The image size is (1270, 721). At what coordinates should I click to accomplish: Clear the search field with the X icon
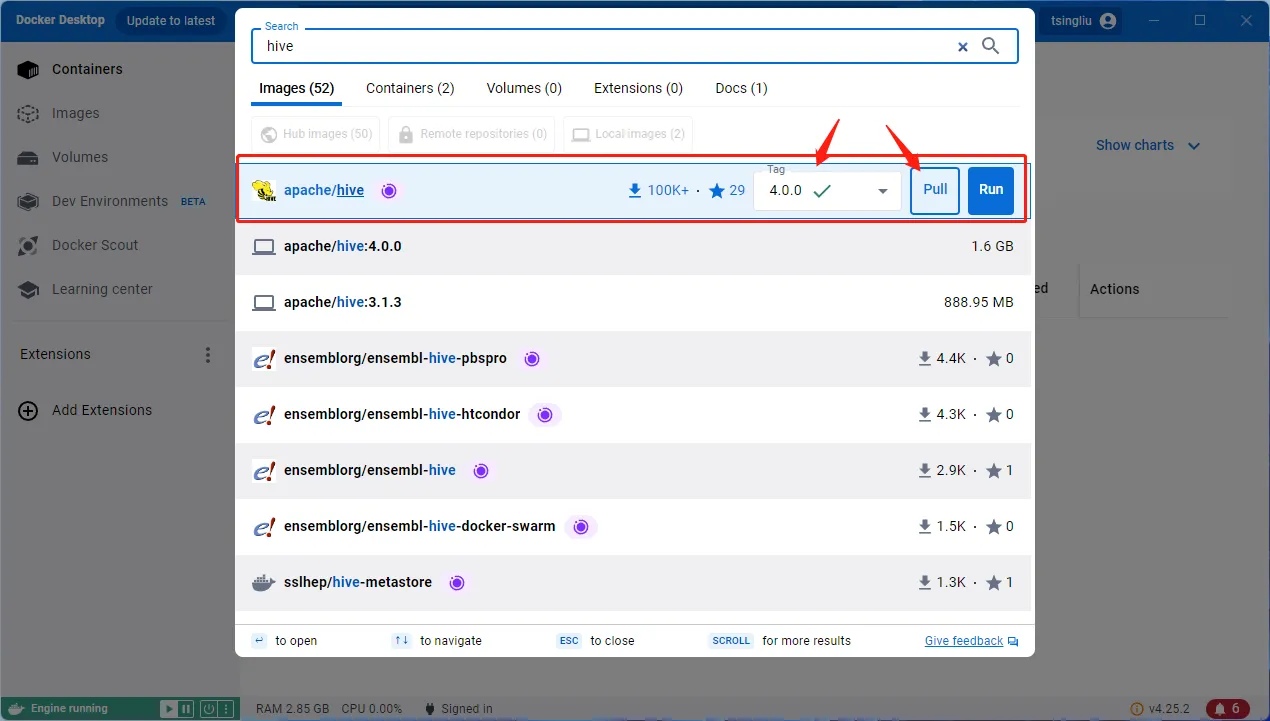pyautogui.click(x=963, y=46)
